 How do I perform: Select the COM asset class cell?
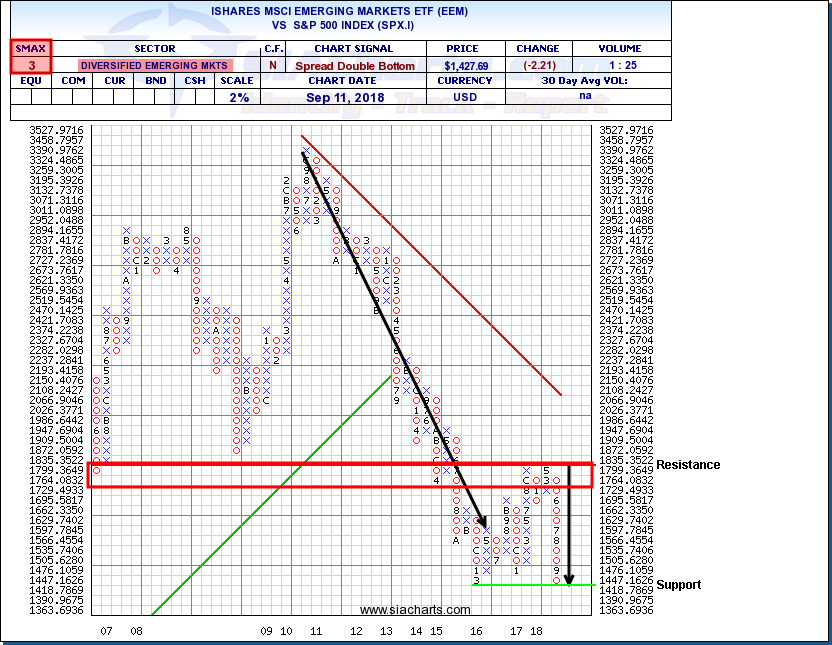tap(73, 81)
